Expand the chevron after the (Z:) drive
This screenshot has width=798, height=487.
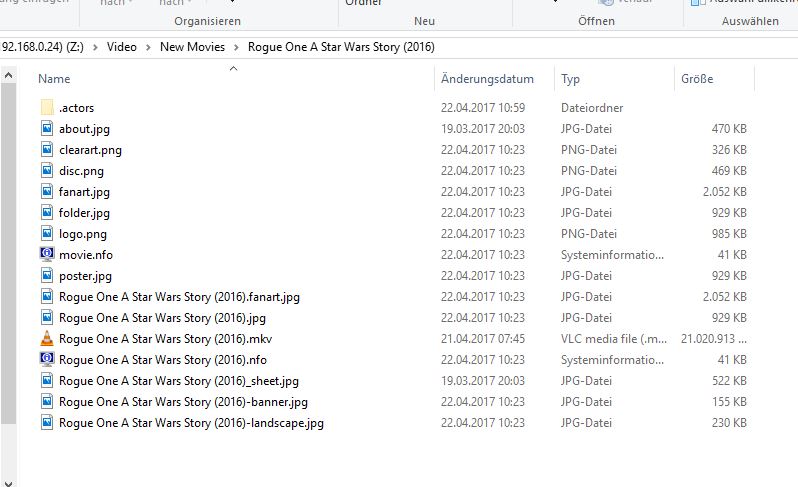(x=95, y=47)
